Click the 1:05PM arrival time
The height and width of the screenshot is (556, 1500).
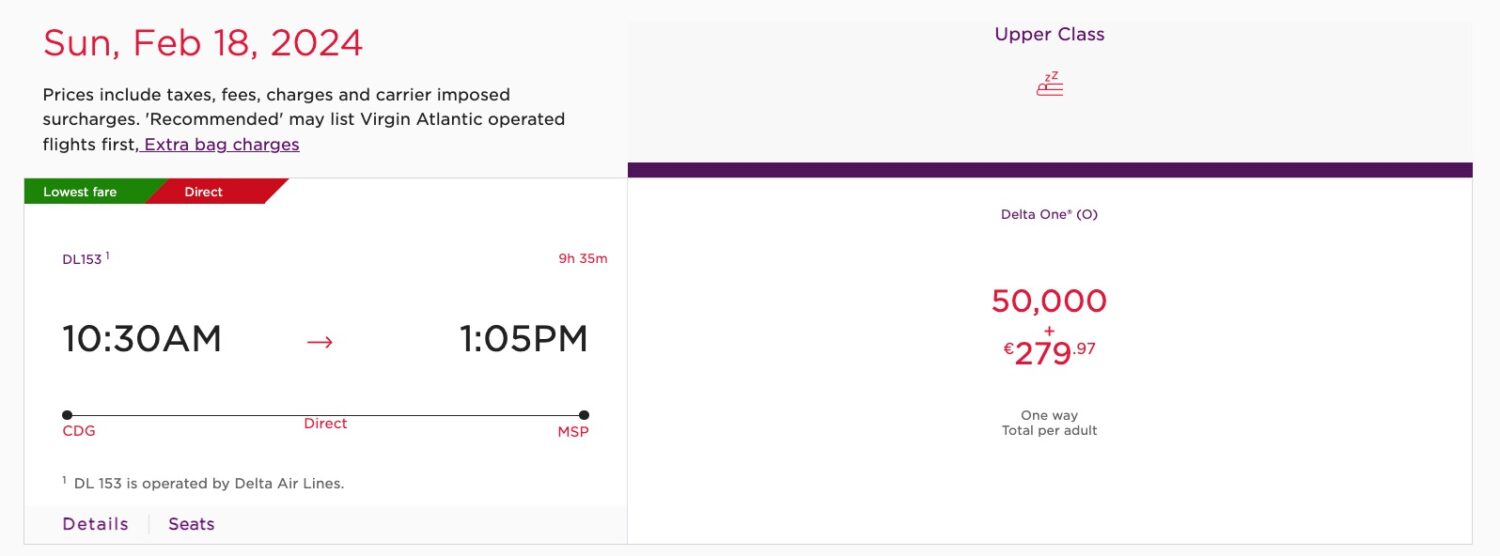coord(524,340)
